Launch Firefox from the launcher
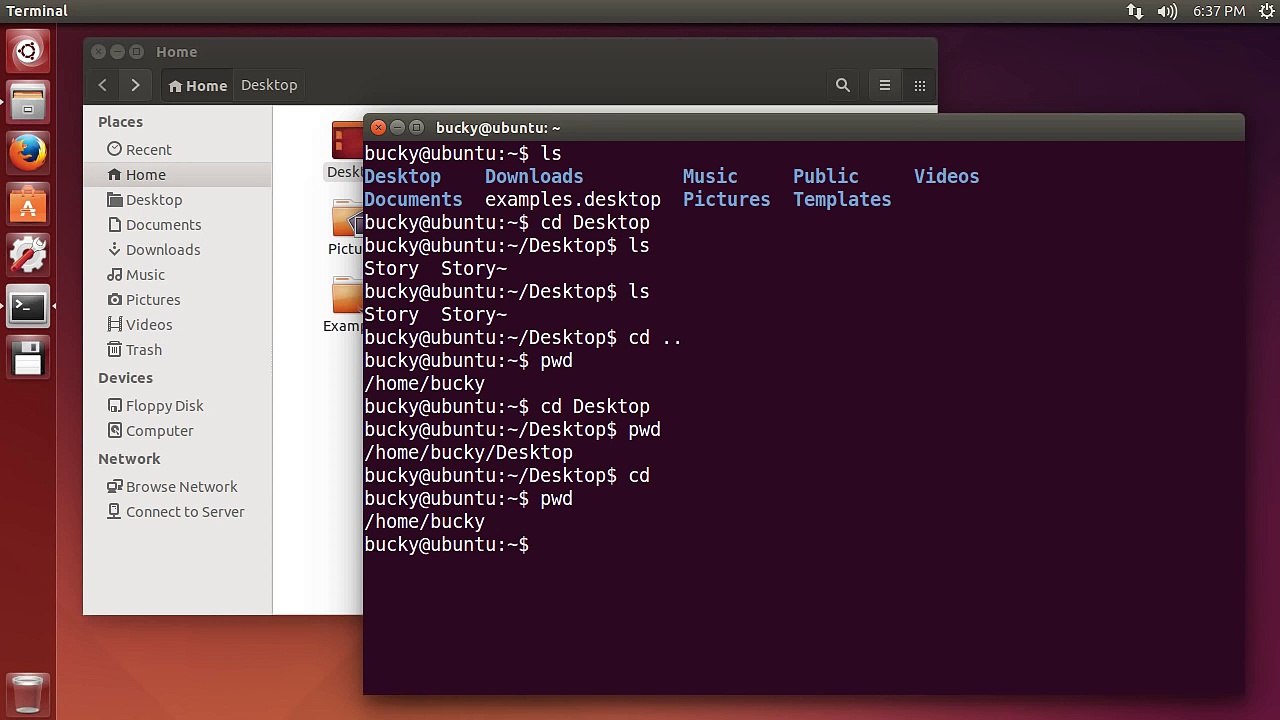This screenshot has width=1280, height=720. [x=28, y=153]
